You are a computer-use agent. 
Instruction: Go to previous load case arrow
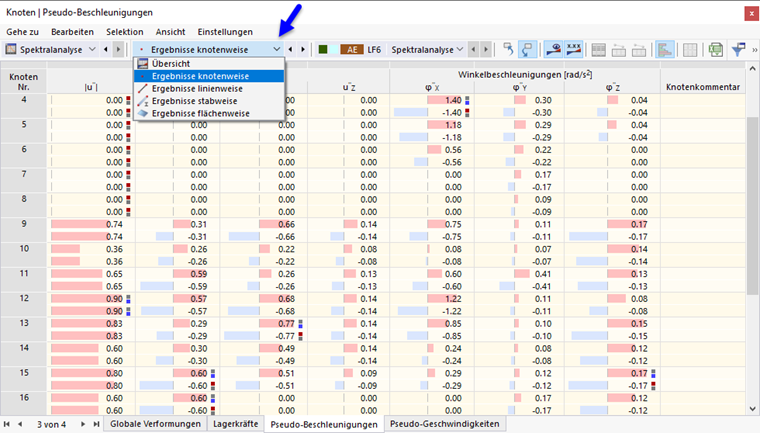474,49
